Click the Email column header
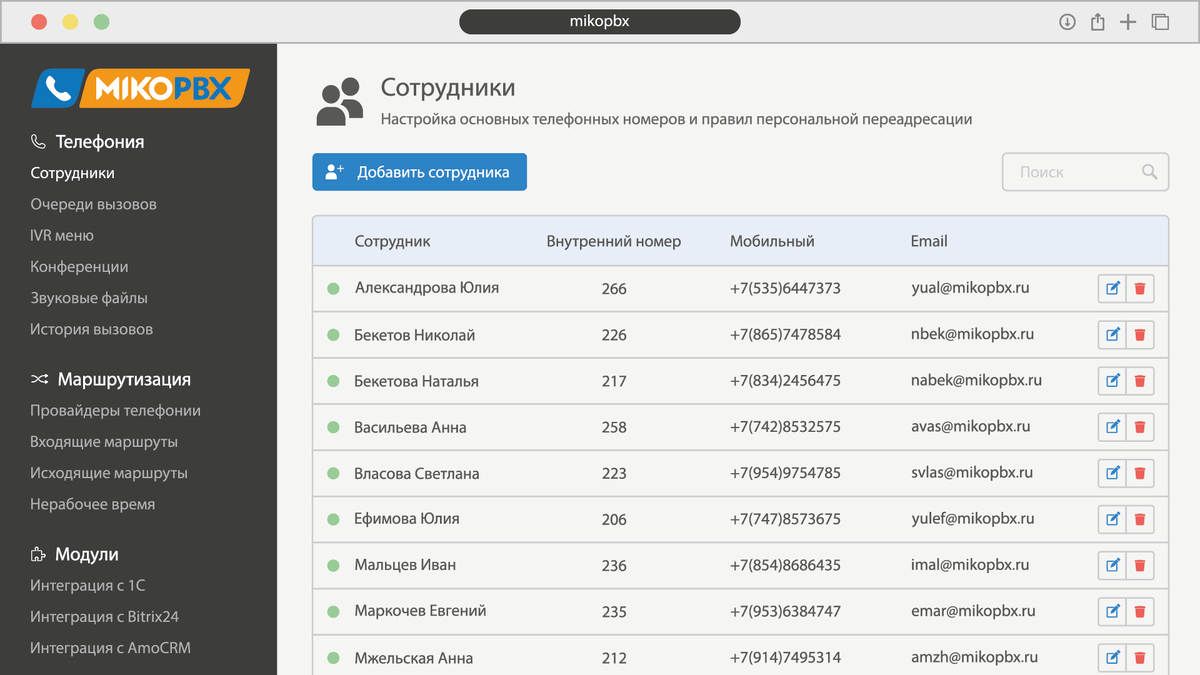The width and height of the screenshot is (1200, 675). tap(929, 241)
